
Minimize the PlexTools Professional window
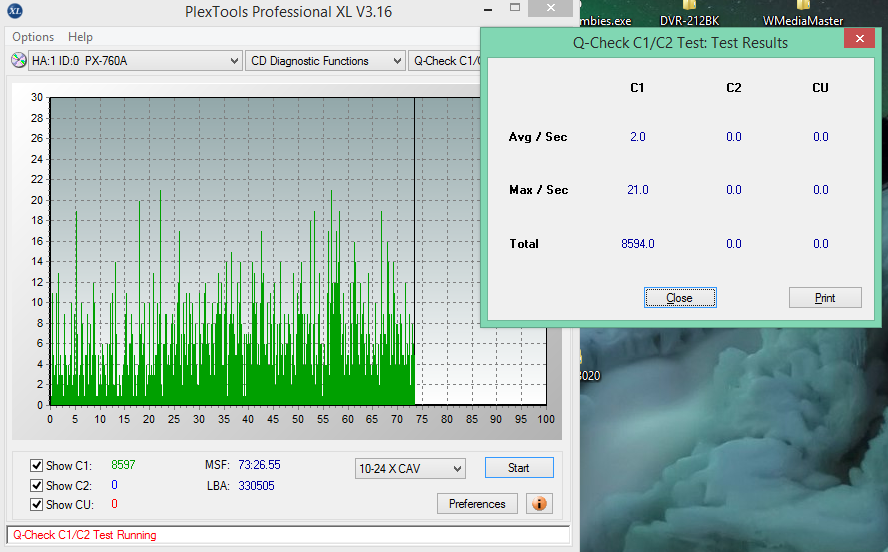tap(488, 10)
